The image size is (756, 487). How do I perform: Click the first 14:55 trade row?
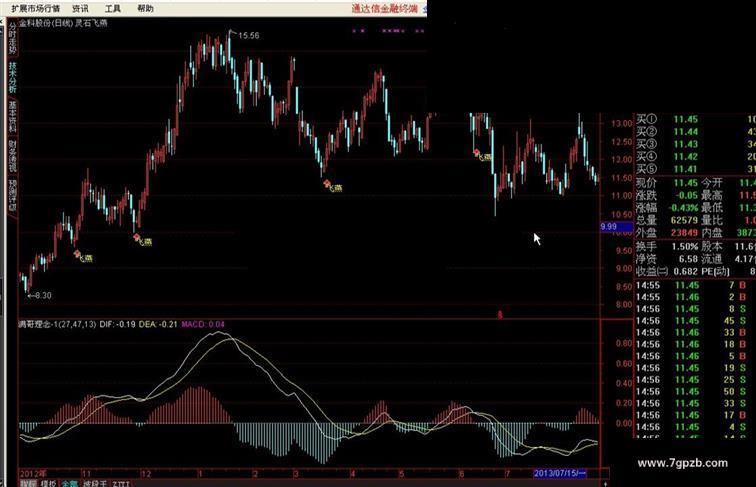694,285
